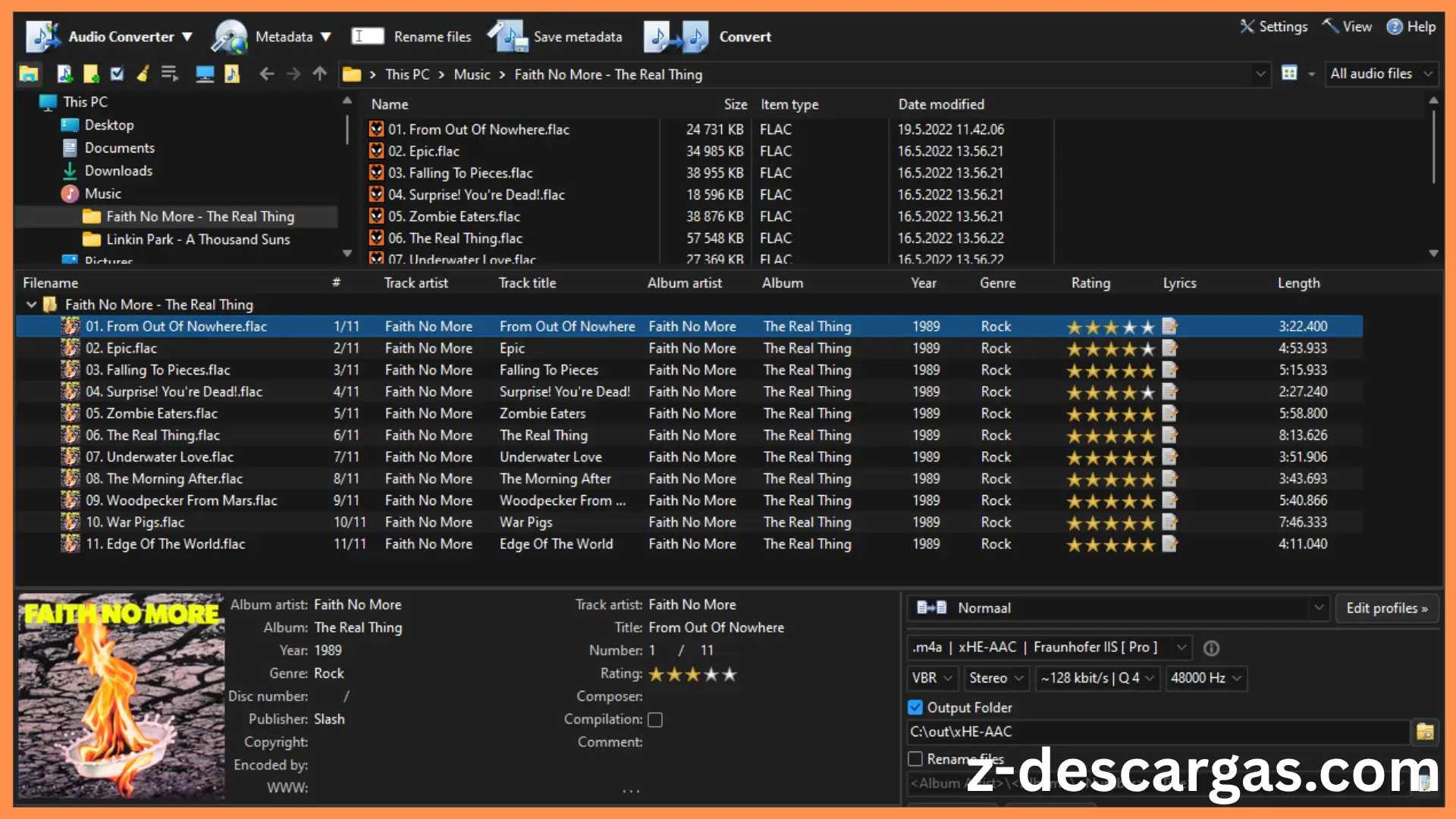Sort by Rating column header
1456x819 pixels.
point(1090,283)
